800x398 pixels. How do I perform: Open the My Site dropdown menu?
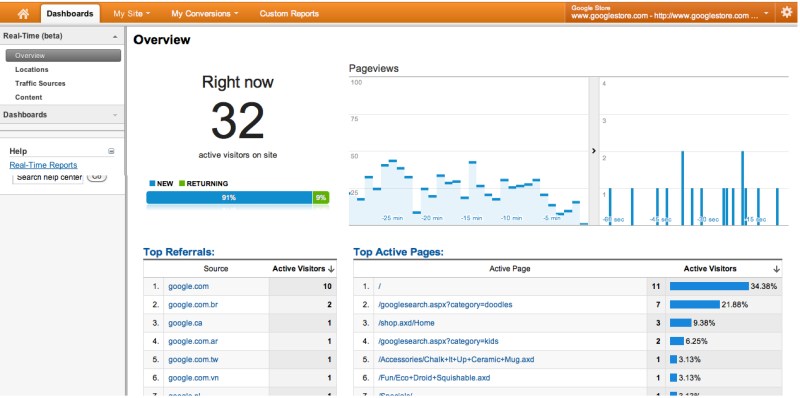[132, 14]
